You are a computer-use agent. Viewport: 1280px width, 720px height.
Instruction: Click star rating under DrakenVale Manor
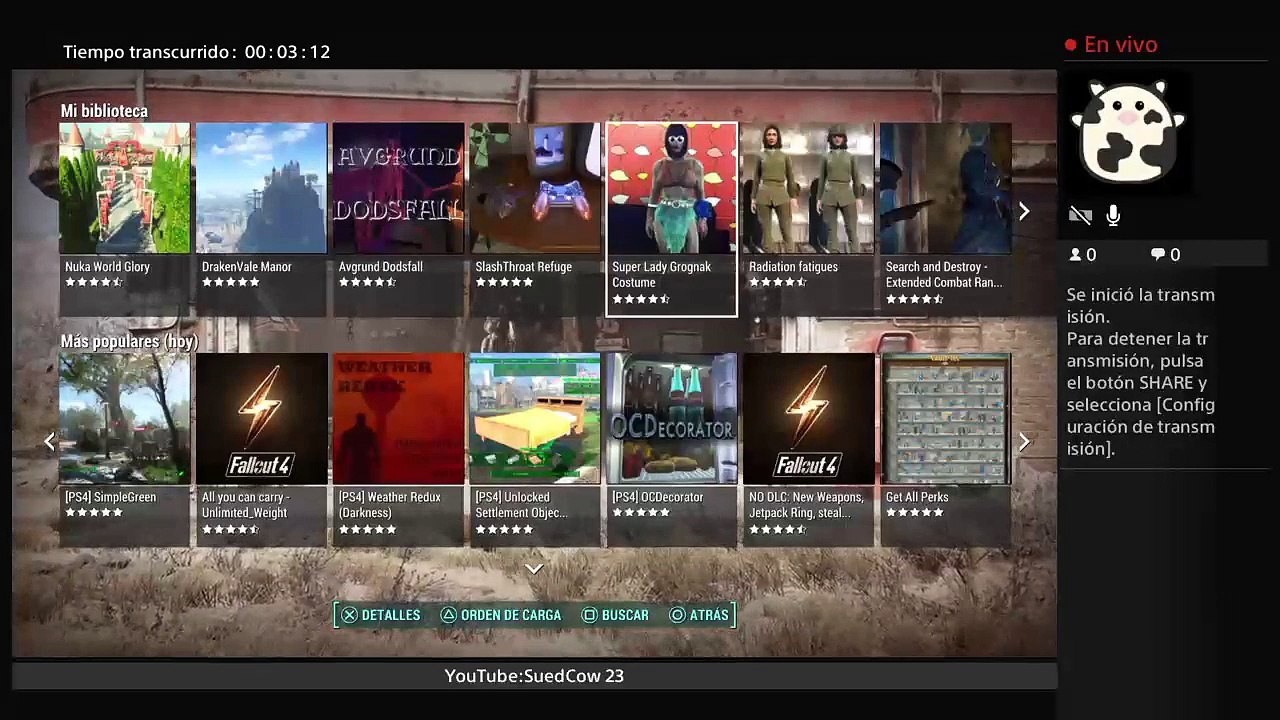(231, 283)
